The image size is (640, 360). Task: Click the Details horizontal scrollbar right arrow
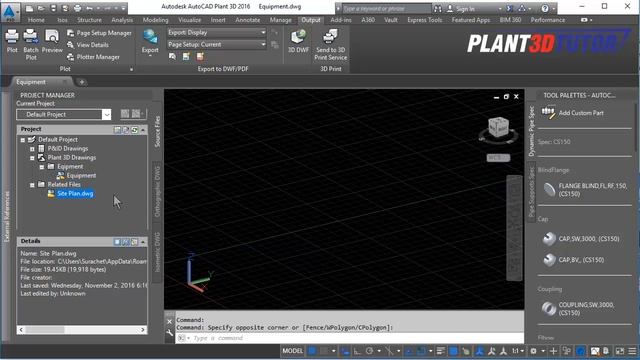click(143, 329)
